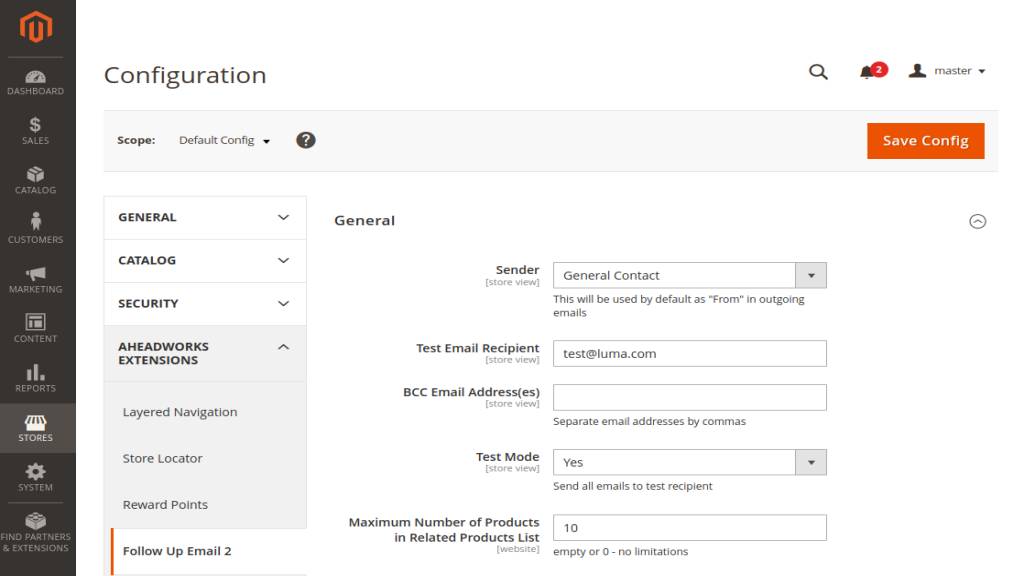Click the Test Email Recipient field
1024x576 pixels.
tap(690, 353)
